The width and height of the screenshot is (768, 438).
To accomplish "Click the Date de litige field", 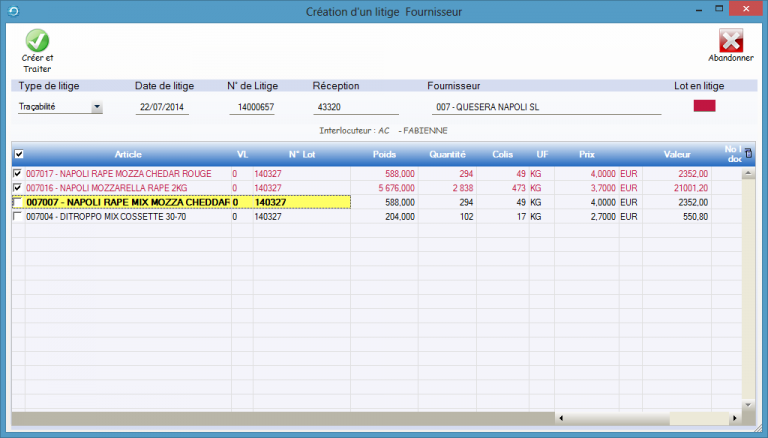I will coord(162,107).
